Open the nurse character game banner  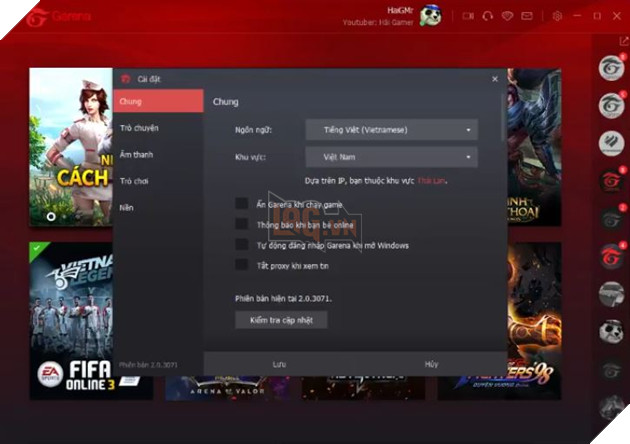(71, 147)
